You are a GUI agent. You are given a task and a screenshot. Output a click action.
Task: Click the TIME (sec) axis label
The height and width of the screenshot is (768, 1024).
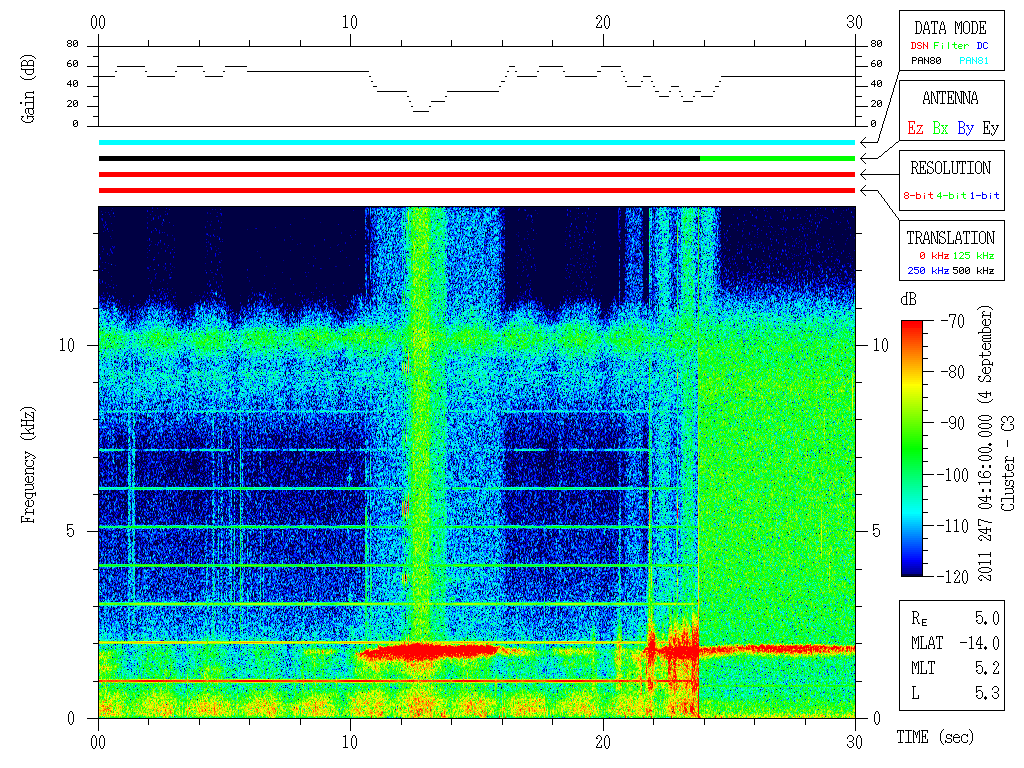click(x=935, y=737)
